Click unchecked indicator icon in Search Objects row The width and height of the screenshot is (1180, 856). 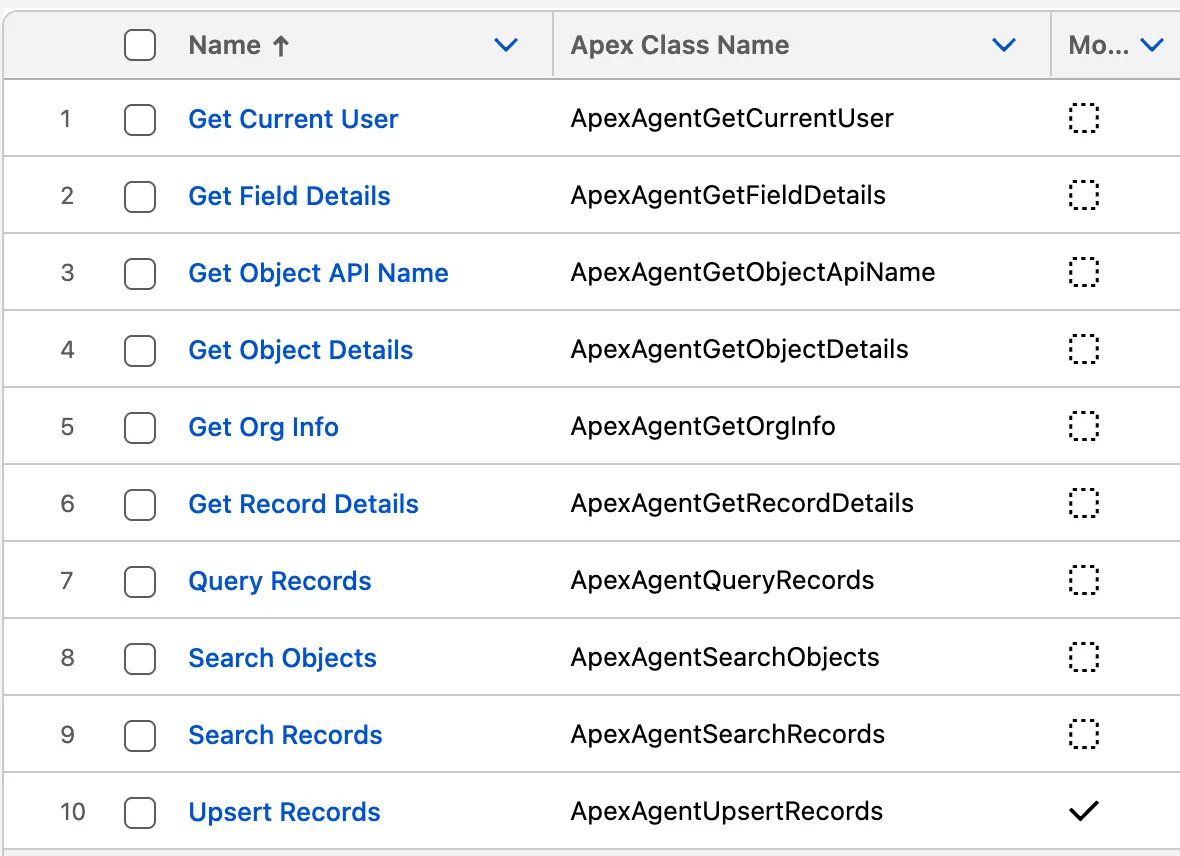click(x=1084, y=657)
